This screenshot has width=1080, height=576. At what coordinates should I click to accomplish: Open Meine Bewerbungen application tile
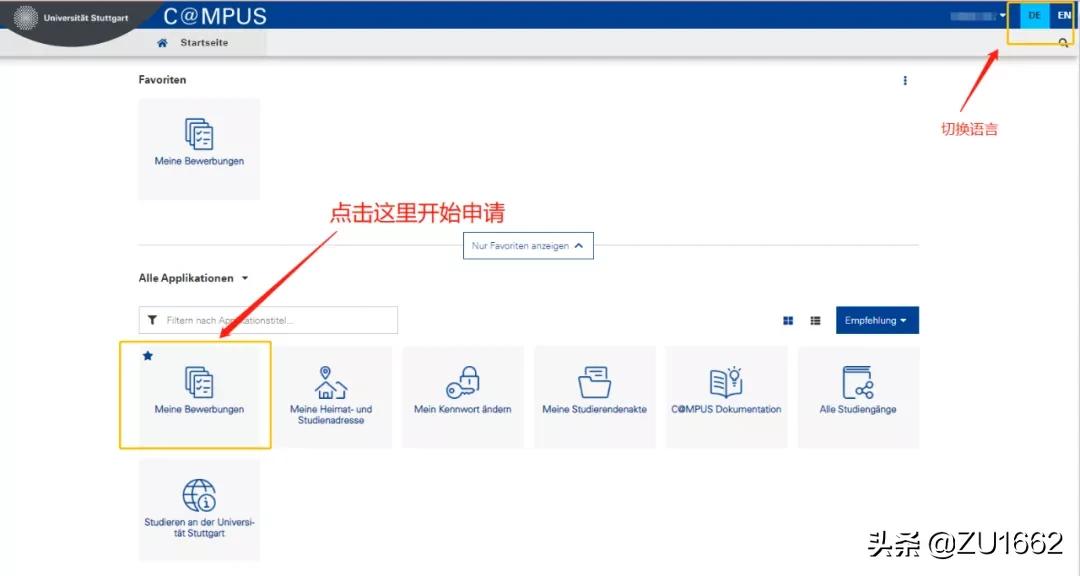(199, 396)
